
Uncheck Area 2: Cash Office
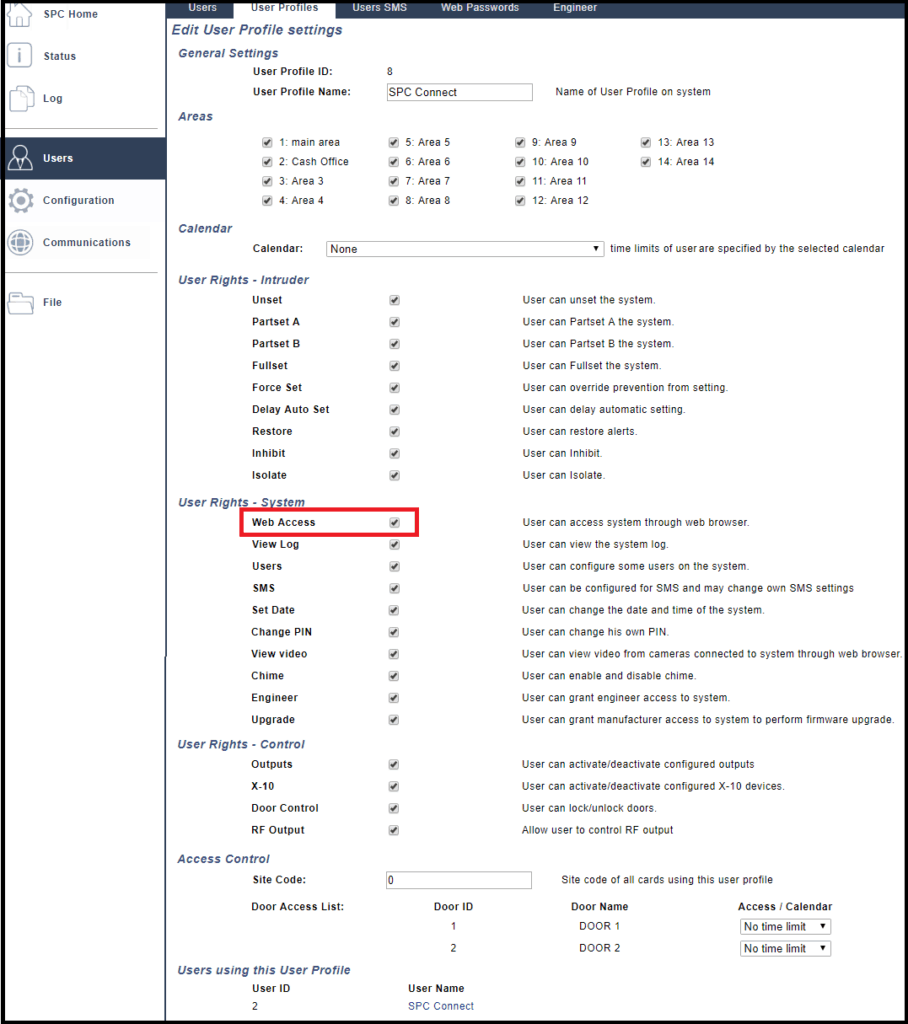[x=266, y=161]
